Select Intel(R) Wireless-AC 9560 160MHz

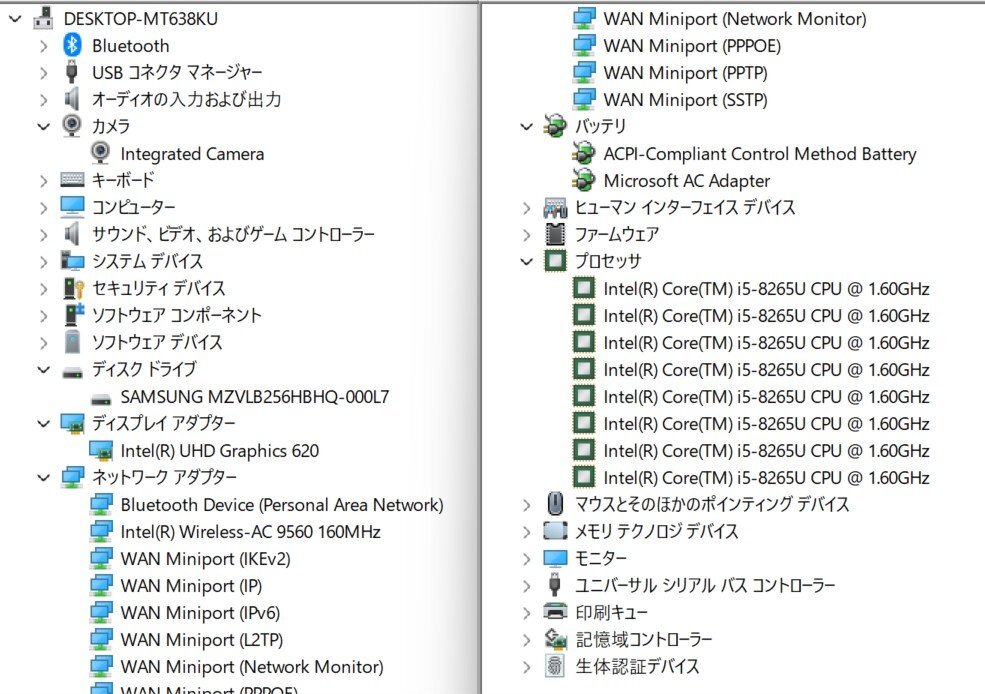coord(250,532)
